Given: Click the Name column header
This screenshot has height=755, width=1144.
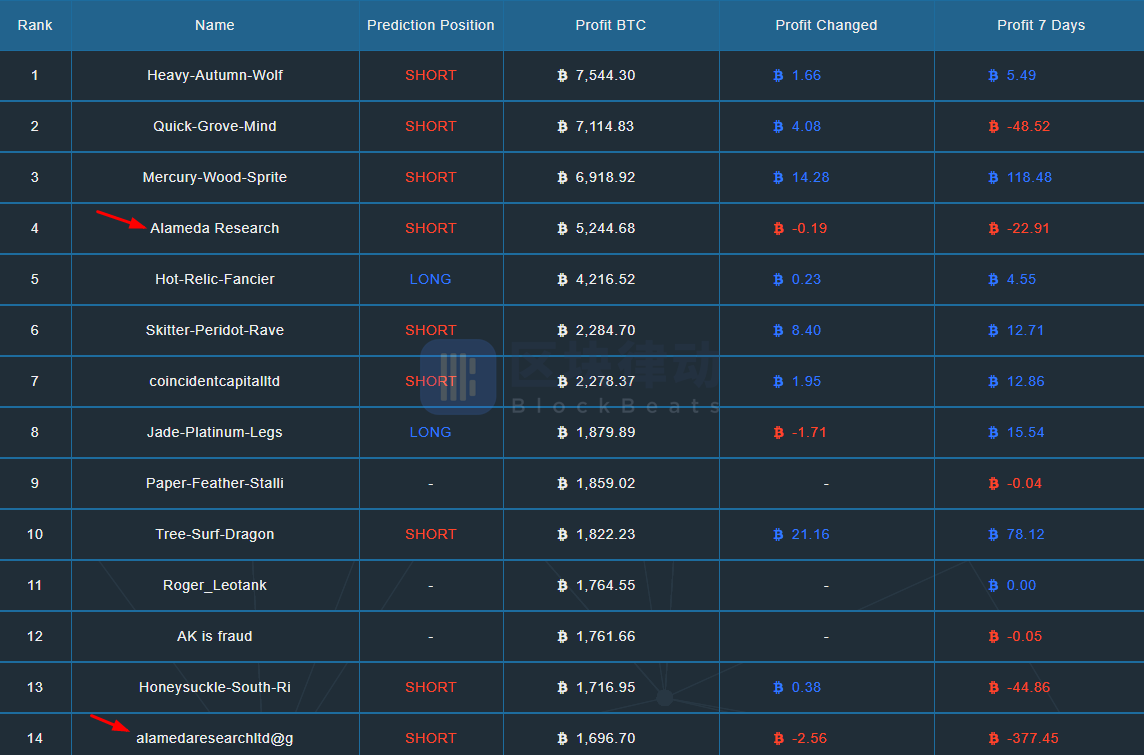Looking at the screenshot, I should coord(214,25).
